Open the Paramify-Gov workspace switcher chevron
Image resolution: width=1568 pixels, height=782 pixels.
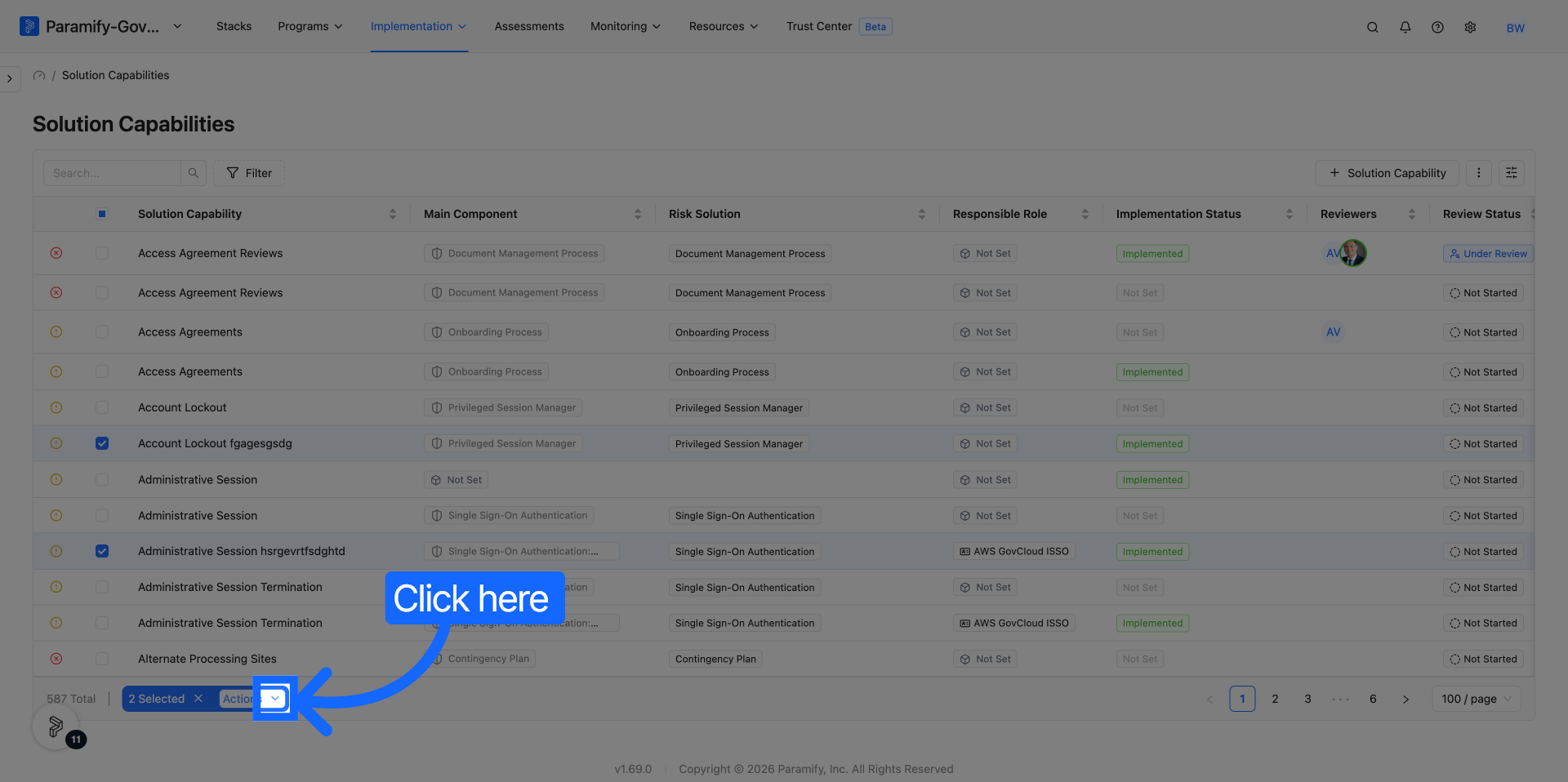pyautogui.click(x=177, y=26)
